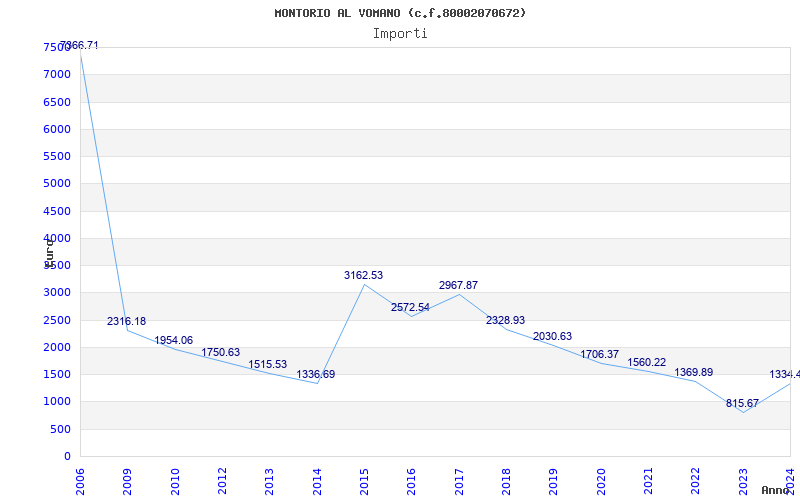The width and height of the screenshot is (800, 500).
Task: Click x-axis year 2021
Action: (x=648, y=481)
